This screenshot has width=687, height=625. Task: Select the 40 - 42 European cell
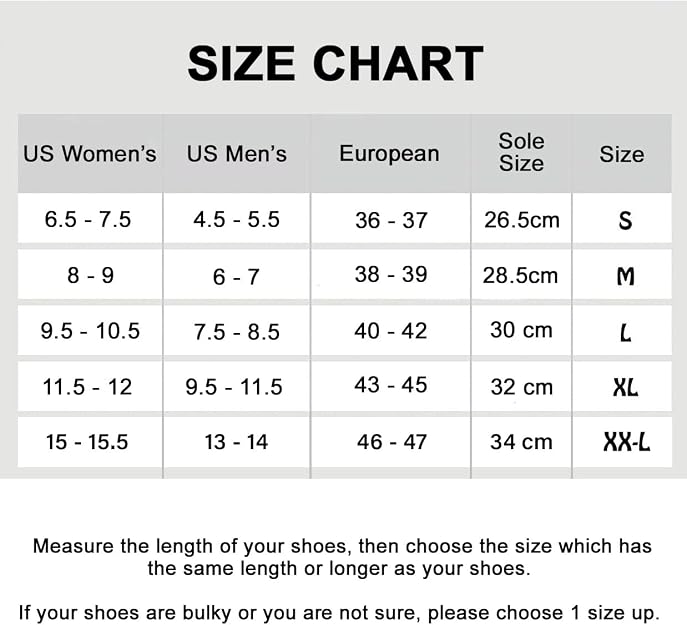(x=391, y=331)
